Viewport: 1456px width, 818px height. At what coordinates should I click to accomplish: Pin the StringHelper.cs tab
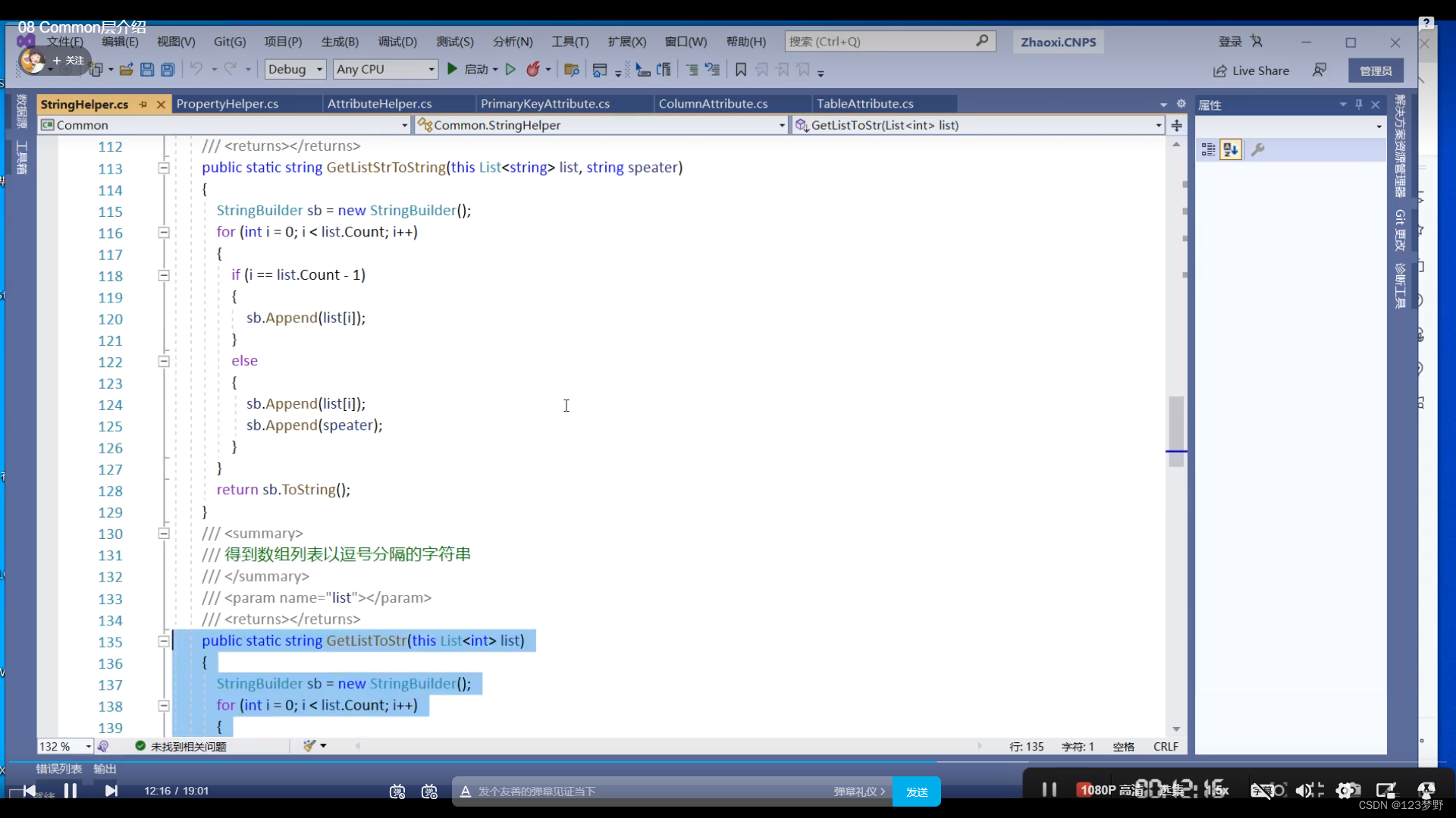143,104
